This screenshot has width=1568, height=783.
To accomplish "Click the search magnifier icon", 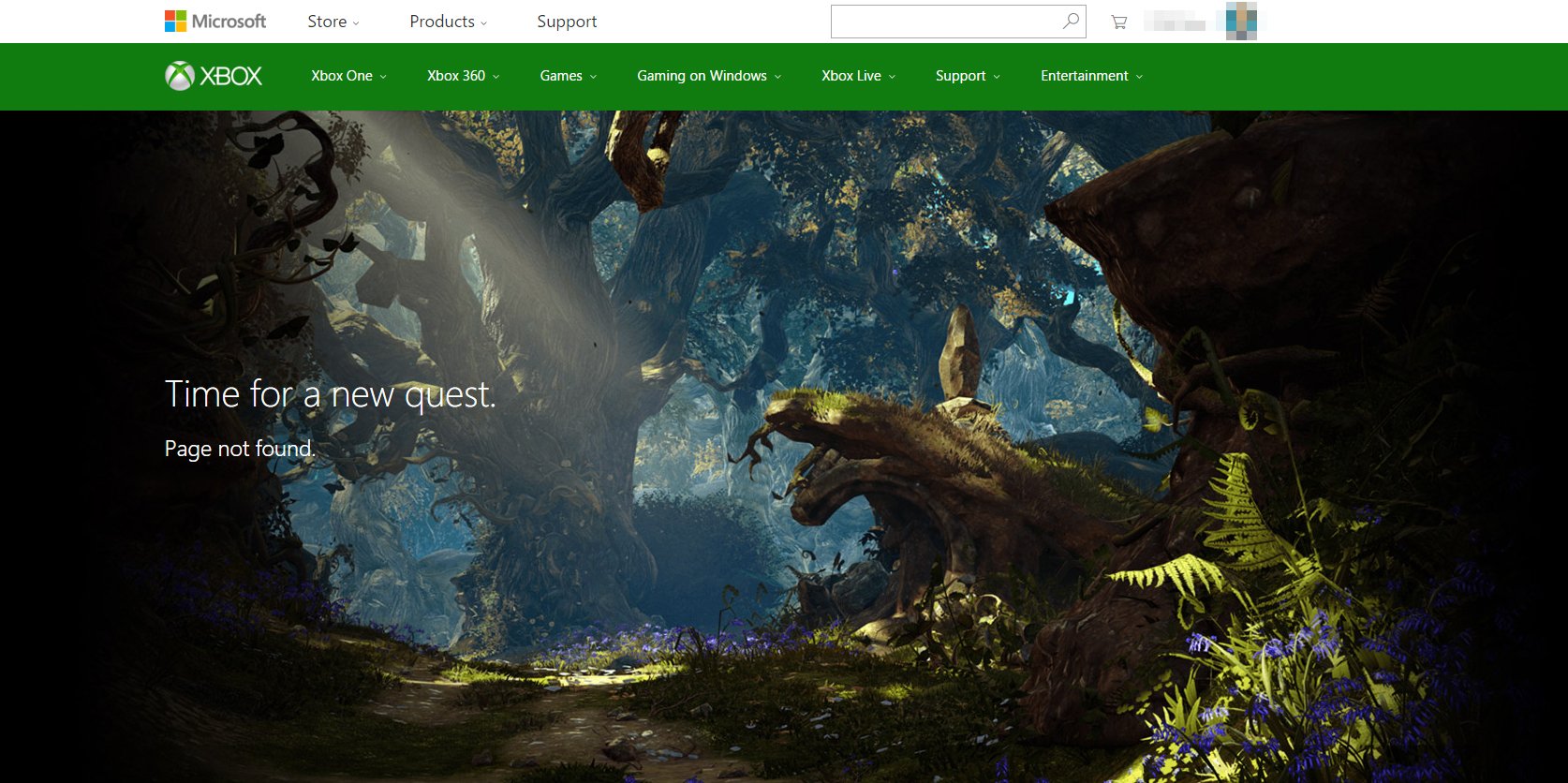I will pos(1071,21).
